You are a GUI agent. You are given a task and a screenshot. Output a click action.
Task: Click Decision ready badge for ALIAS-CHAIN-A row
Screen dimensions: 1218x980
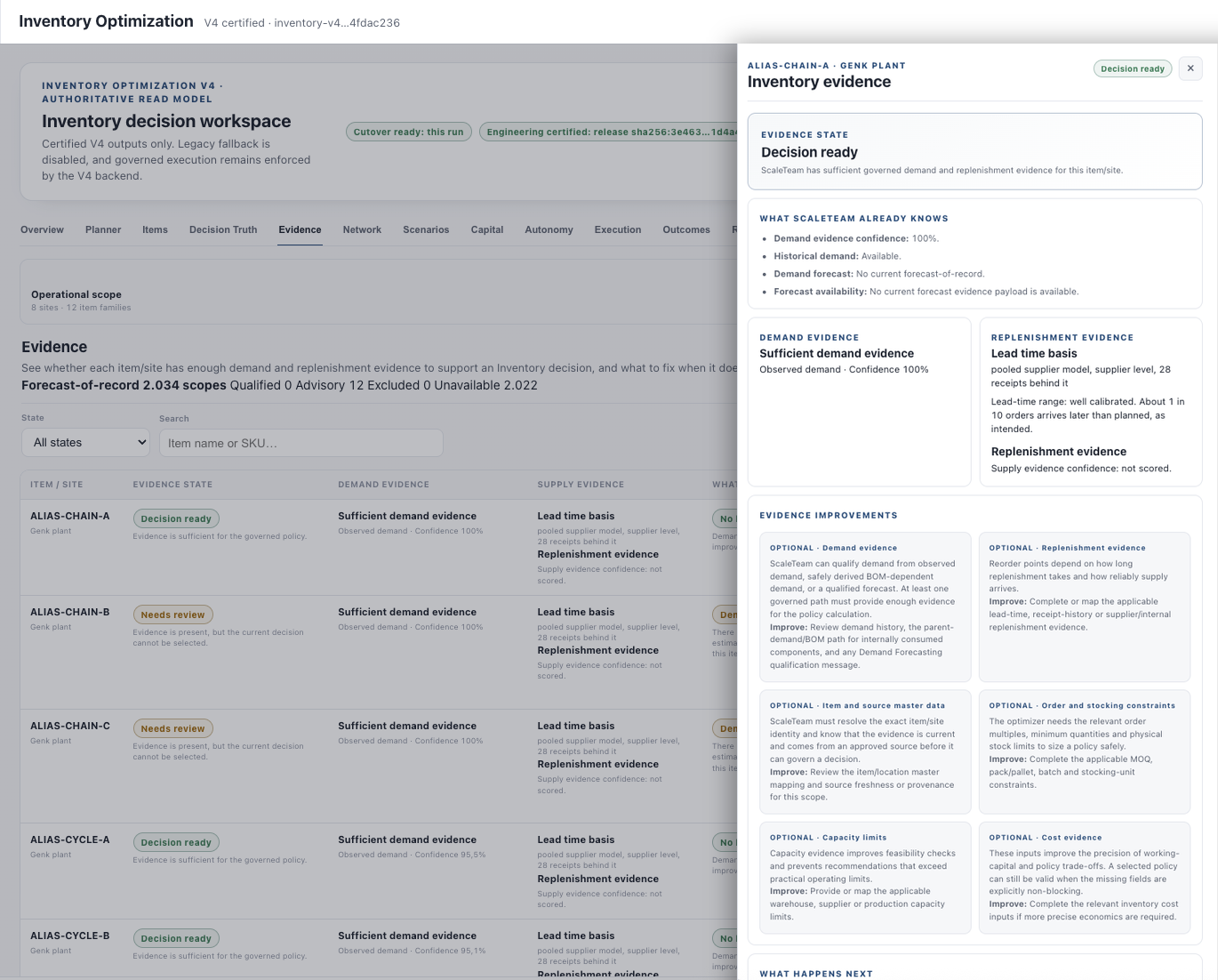pyautogui.click(x=176, y=518)
